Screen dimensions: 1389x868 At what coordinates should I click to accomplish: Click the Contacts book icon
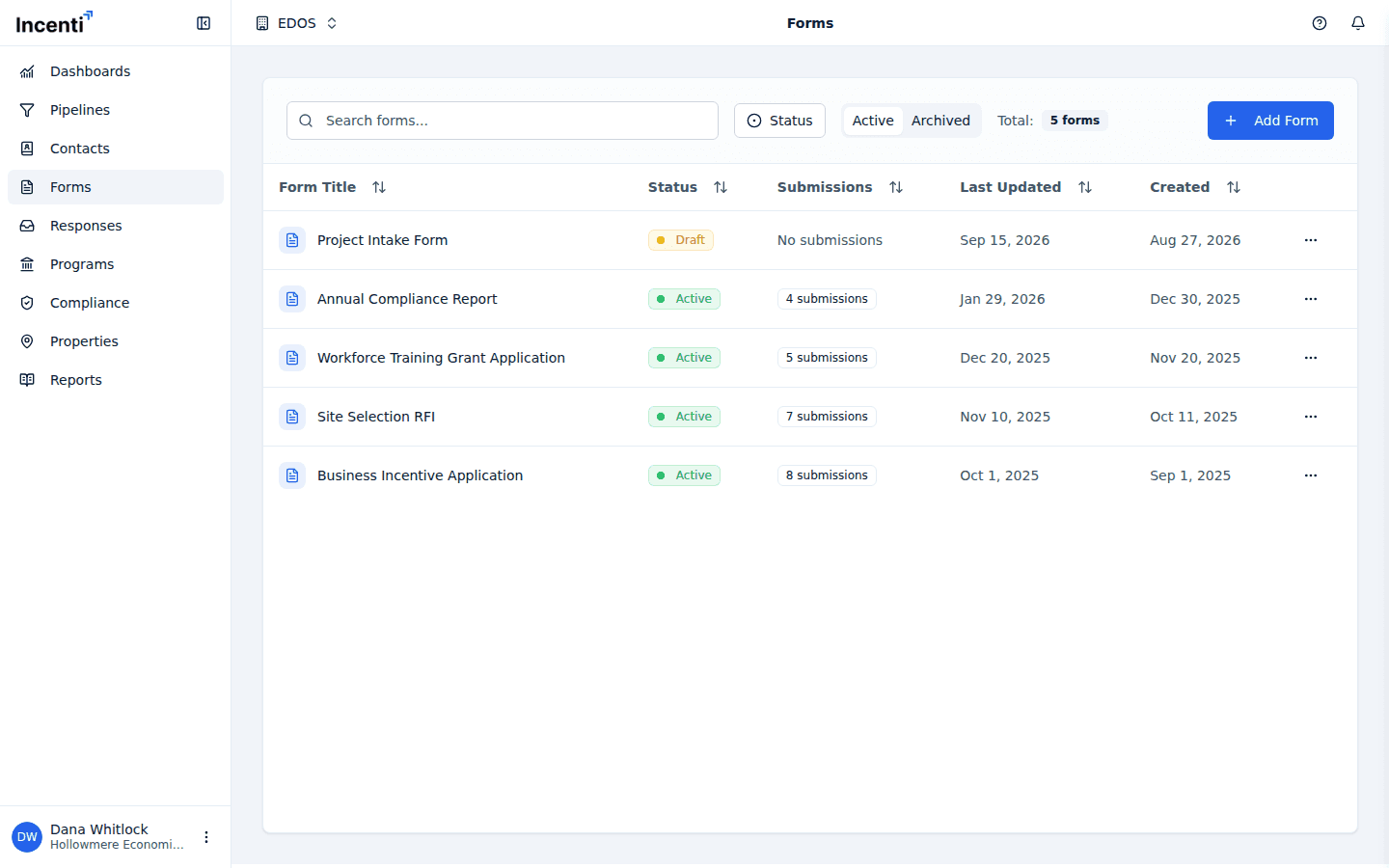(27, 149)
